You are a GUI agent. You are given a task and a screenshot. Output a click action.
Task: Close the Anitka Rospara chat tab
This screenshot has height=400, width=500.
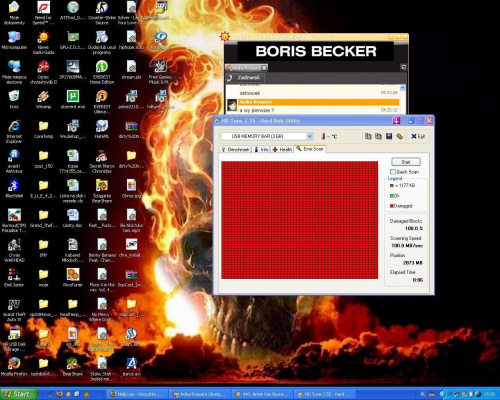click(x=264, y=68)
